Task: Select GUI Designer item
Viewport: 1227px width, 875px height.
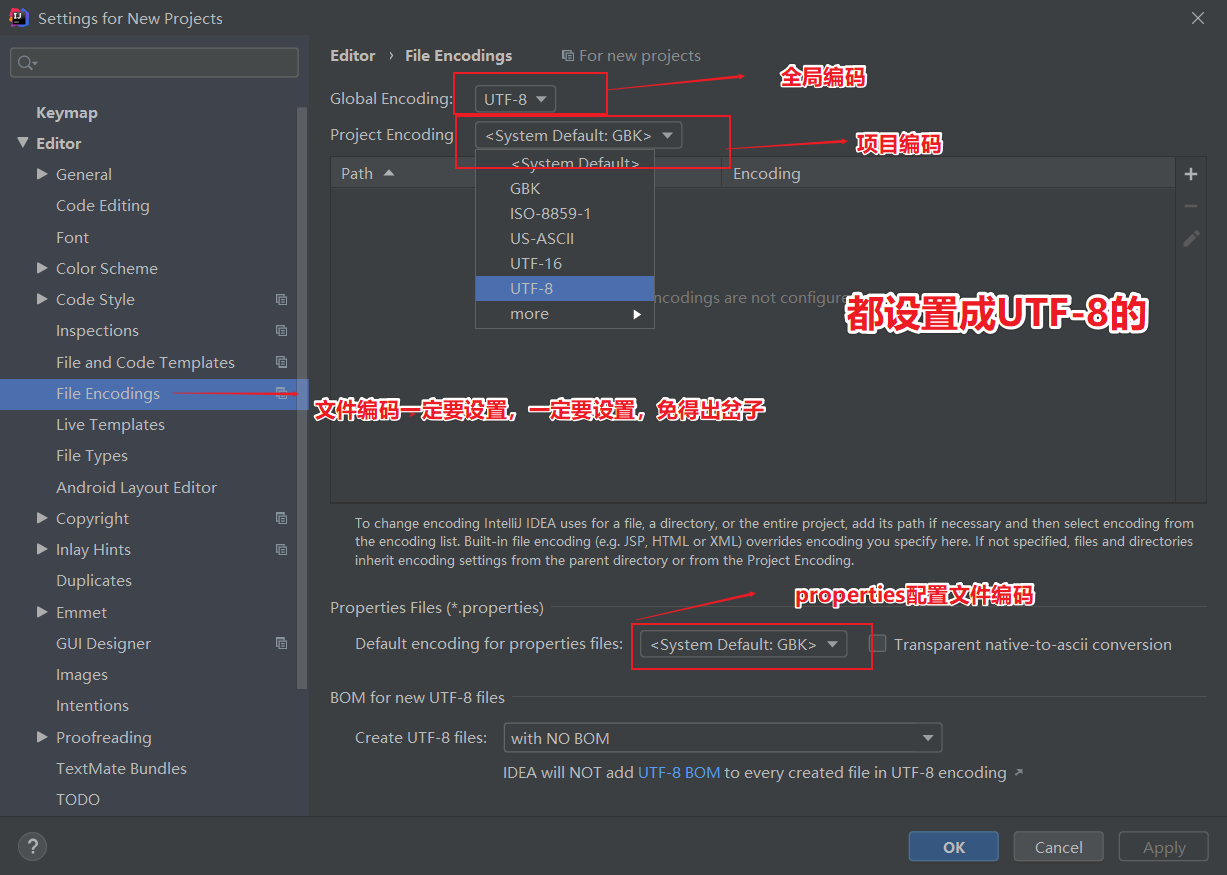Action: (103, 643)
